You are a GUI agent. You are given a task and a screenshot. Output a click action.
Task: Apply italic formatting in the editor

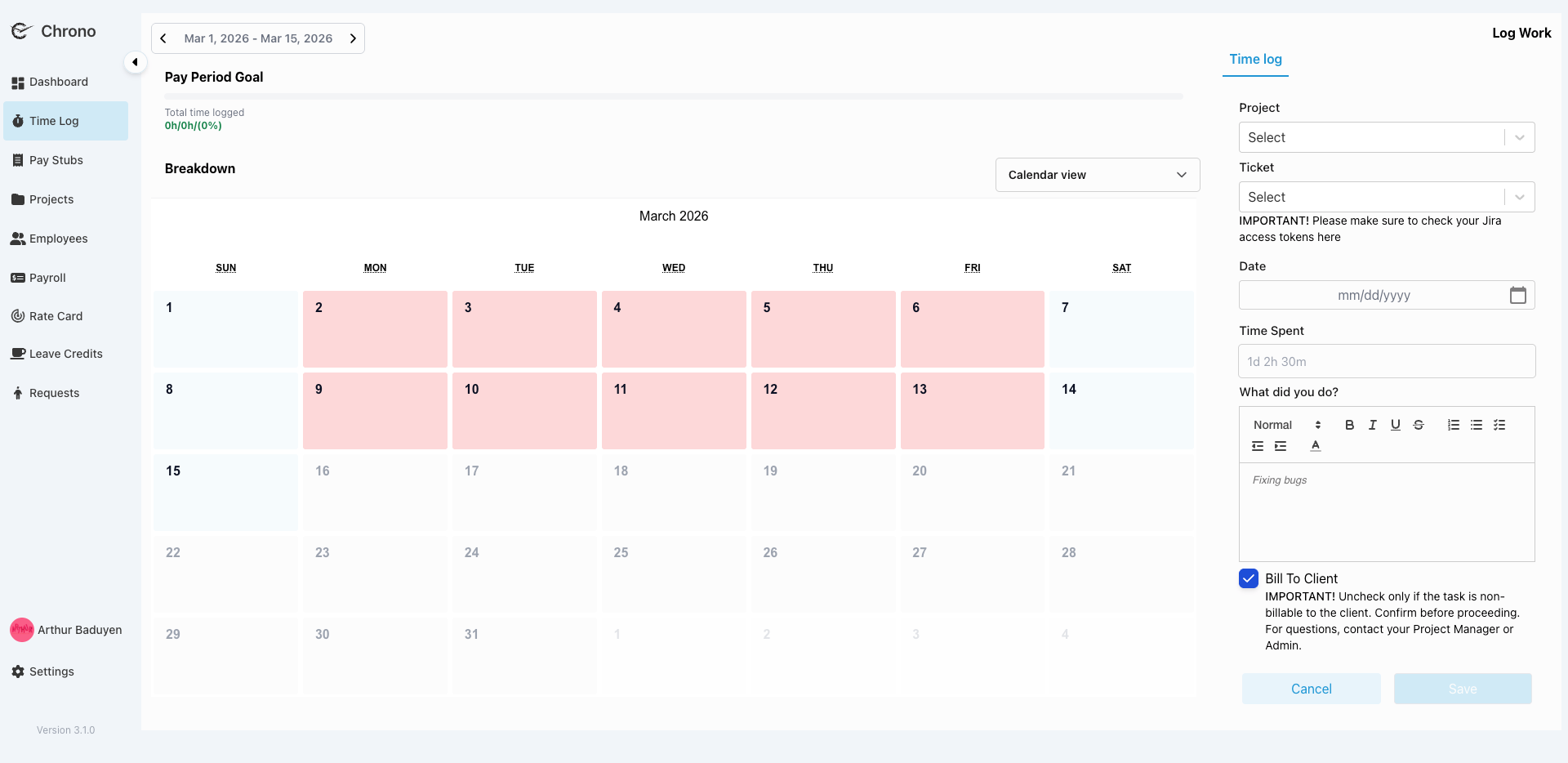click(x=1372, y=425)
